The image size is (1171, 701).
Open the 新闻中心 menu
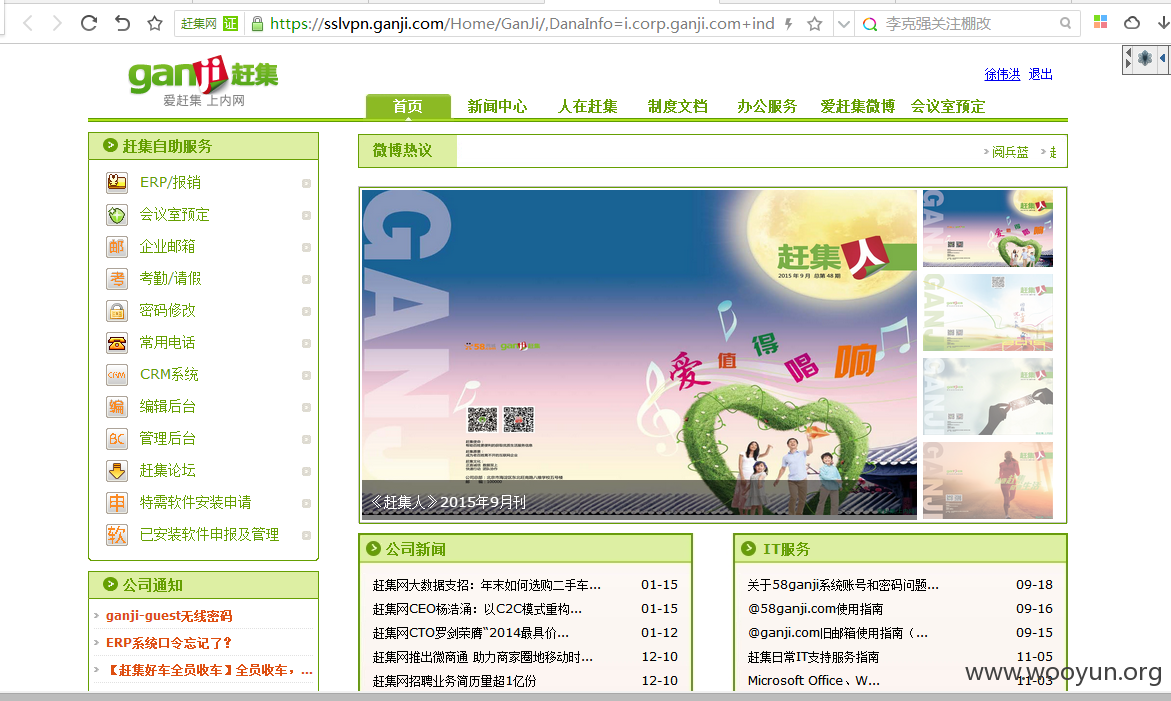tap(497, 106)
